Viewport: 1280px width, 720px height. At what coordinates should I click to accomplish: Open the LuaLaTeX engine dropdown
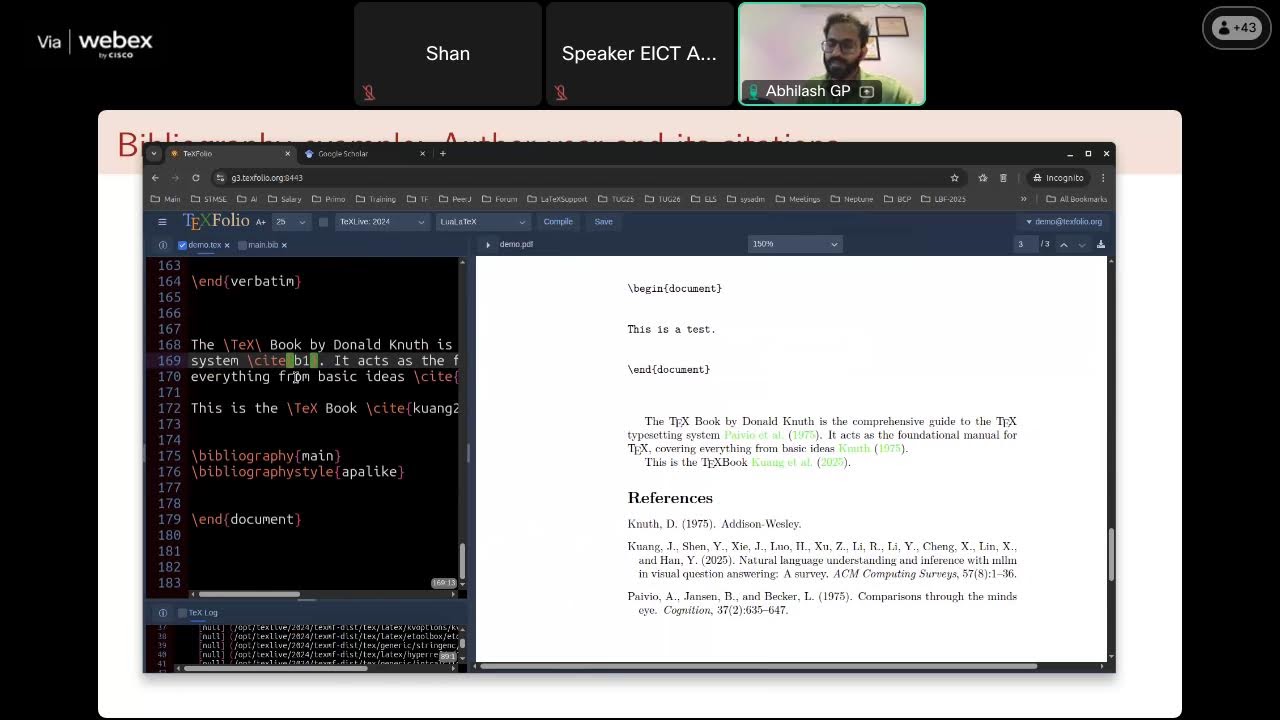click(x=482, y=222)
